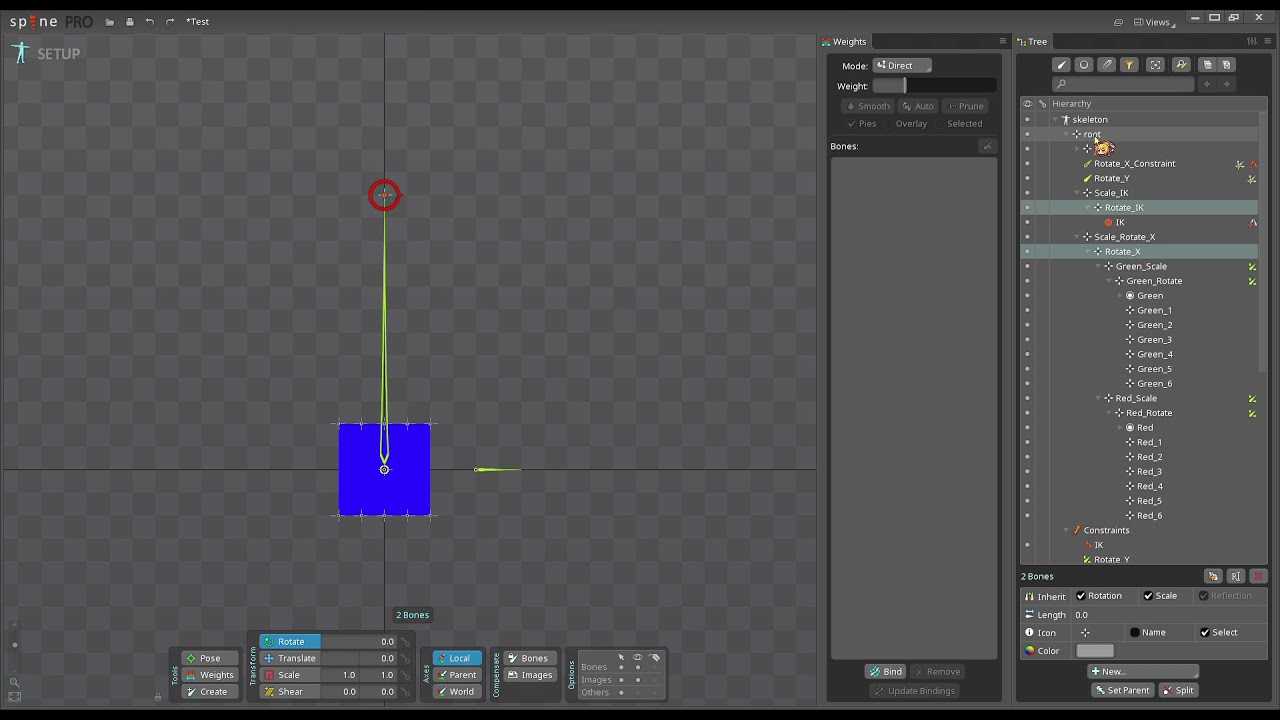Select the Parent axes button
This screenshot has height=720, width=1280.
click(456, 675)
